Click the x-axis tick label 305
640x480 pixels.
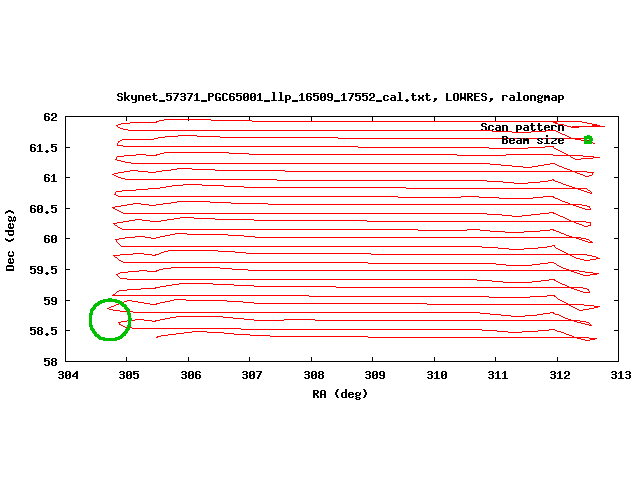pos(129,375)
